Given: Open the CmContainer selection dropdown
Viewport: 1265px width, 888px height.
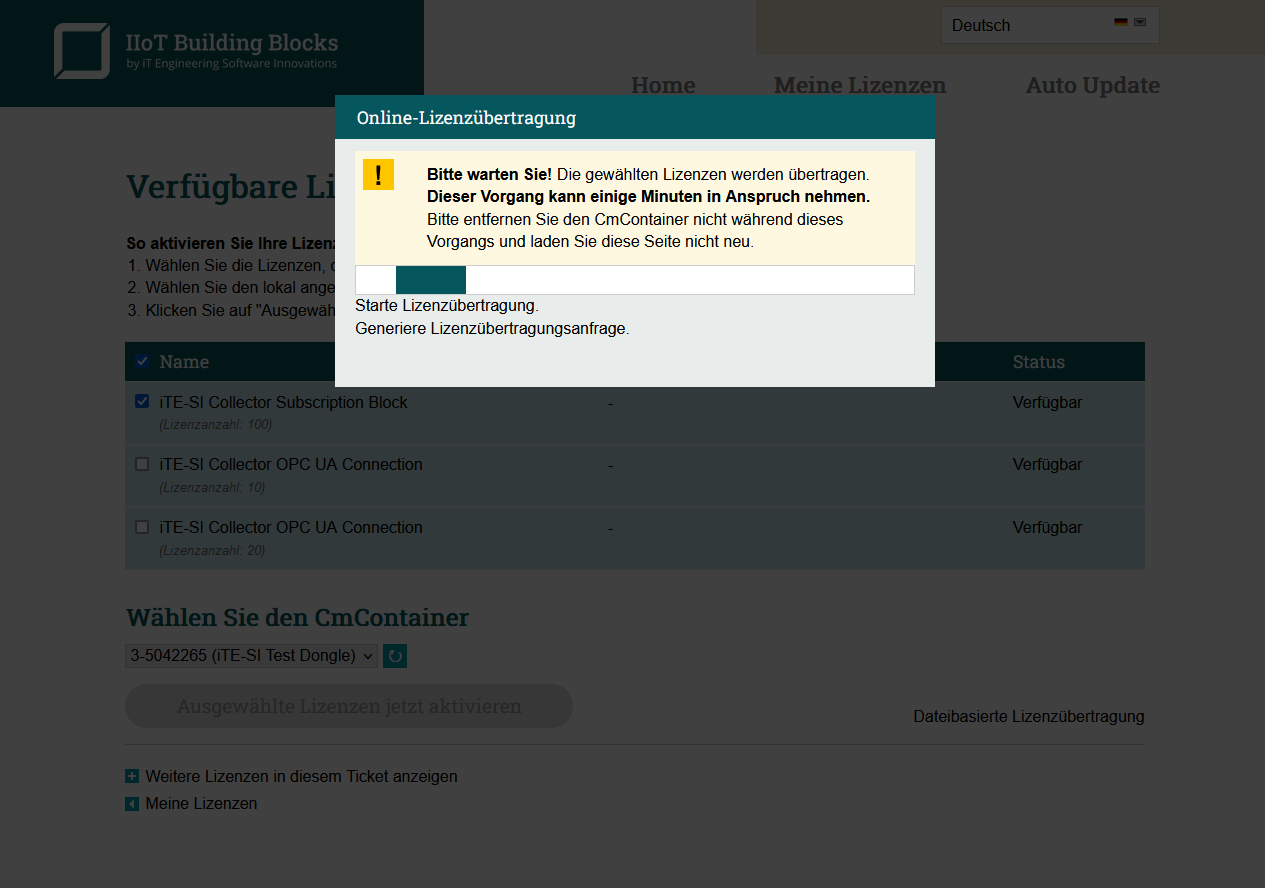Looking at the screenshot, I should point(251,656).
